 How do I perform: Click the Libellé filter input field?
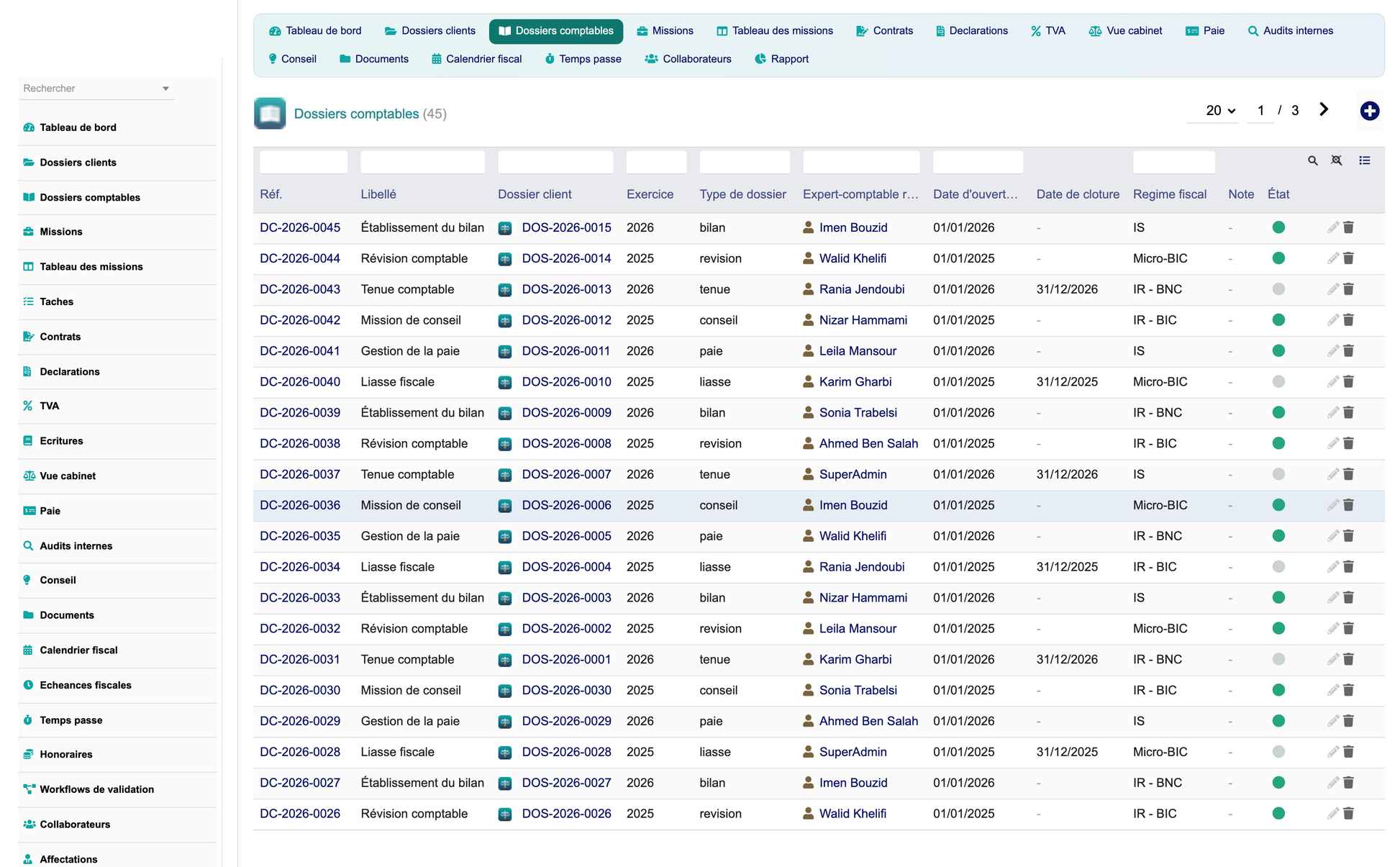pyautogui.click(x=422, y=162)
